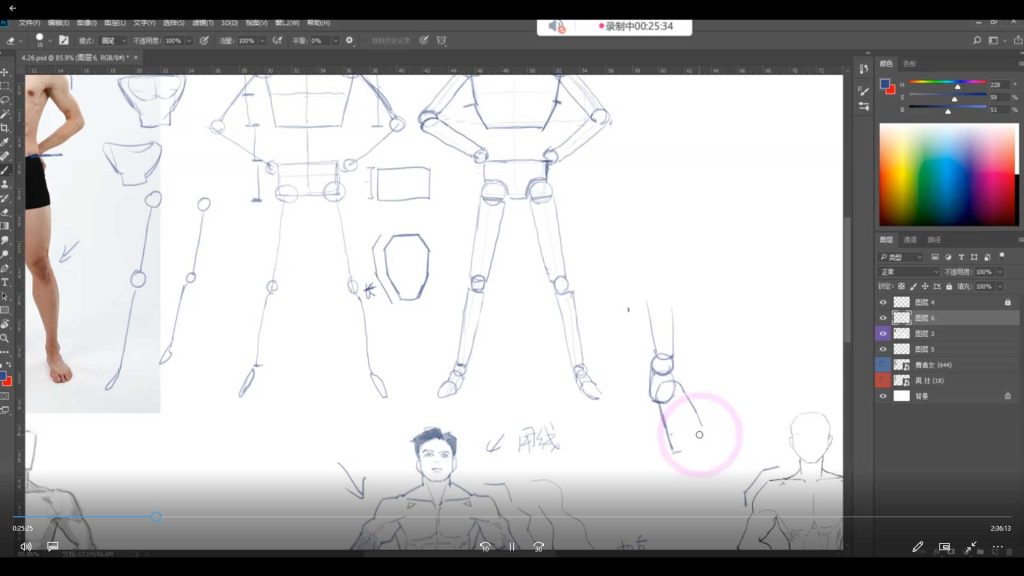Select the Pen tool
Viewport: 1024px width, 576px height.
coord(5,268)
